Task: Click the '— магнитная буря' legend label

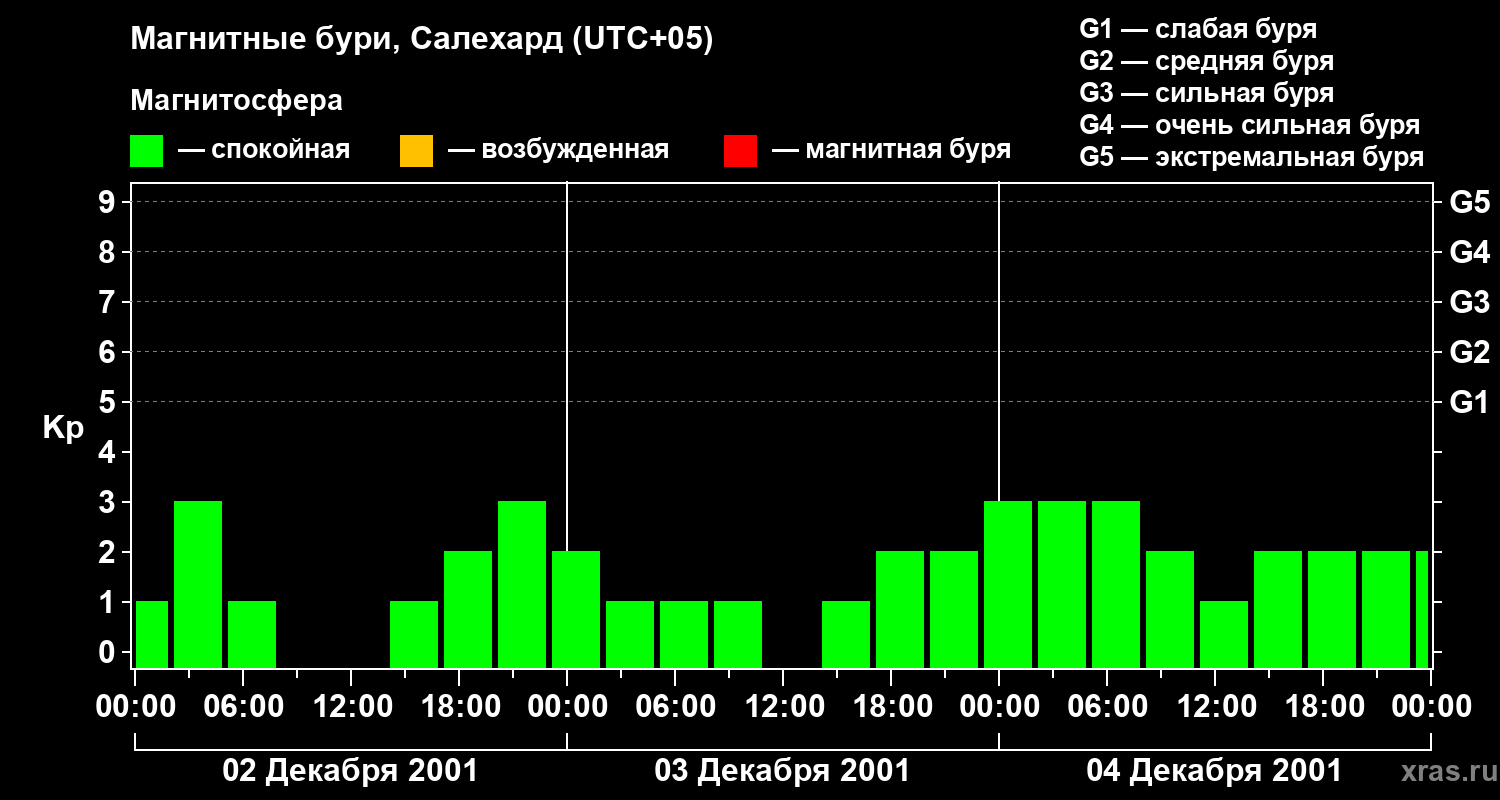Action: pyautogui.click(x=891, y=150)
